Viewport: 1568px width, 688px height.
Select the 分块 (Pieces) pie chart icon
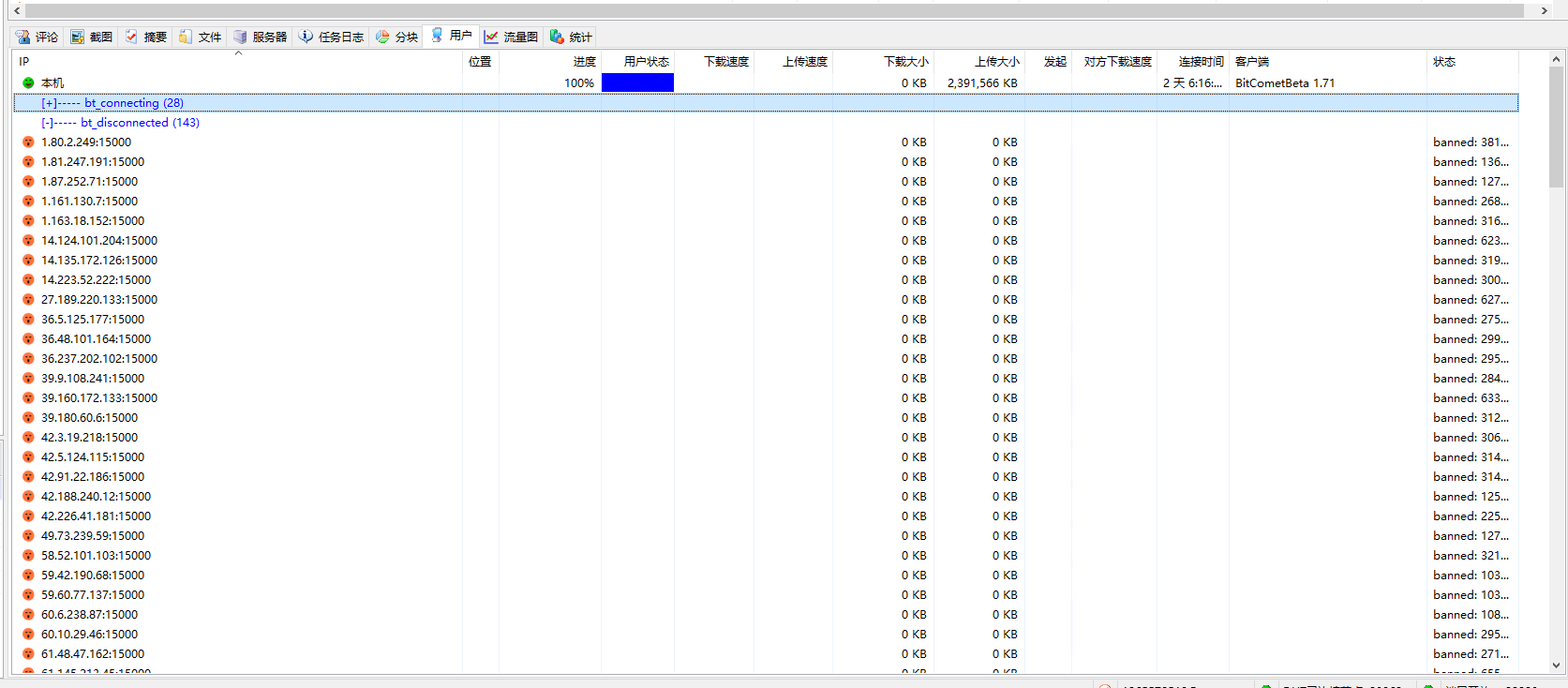click(382, 37)
